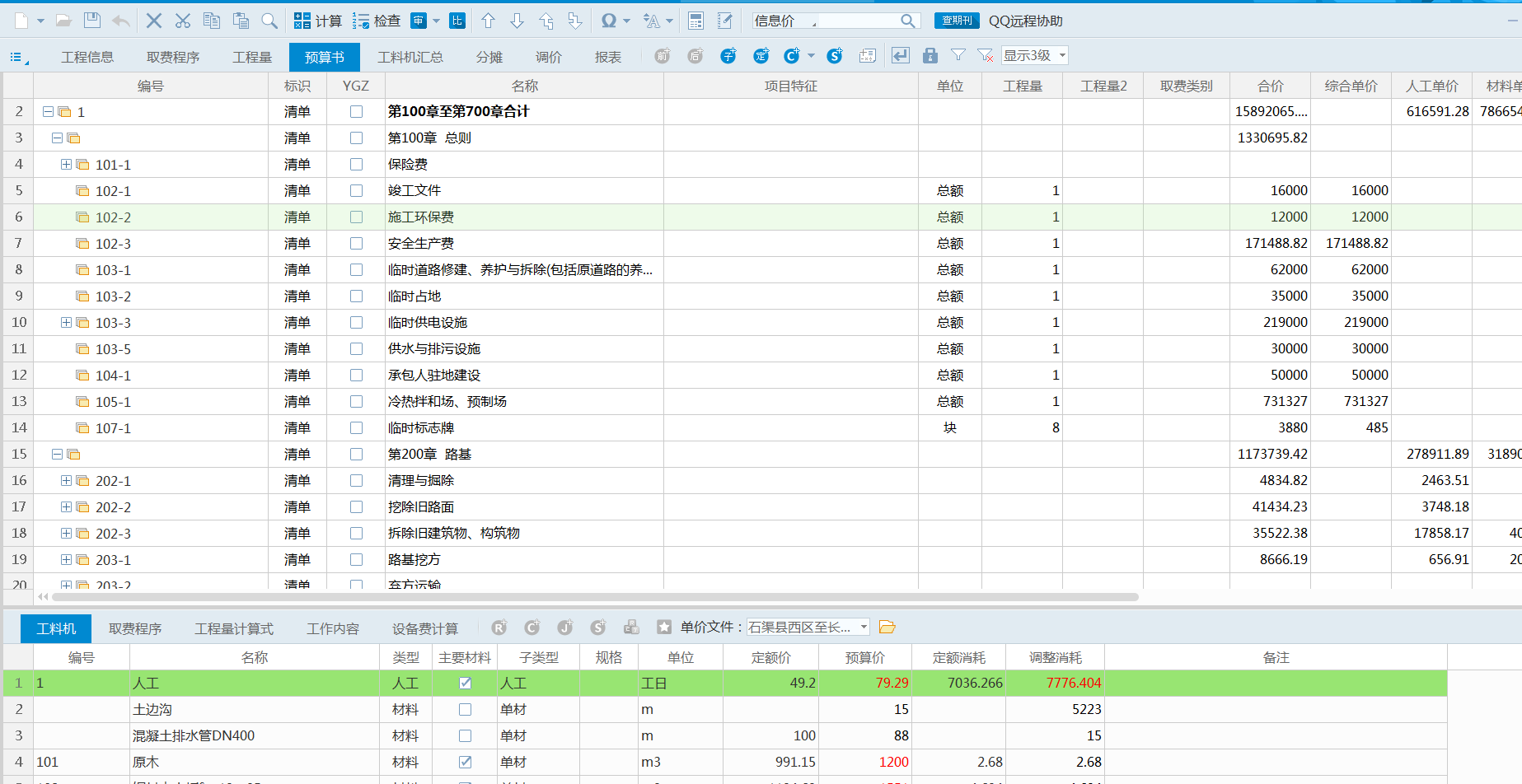Tick the YGZ checkbox for 安全生产费
The height and width of the screenshot is (784, 1522).
click(x=356, y=244)
